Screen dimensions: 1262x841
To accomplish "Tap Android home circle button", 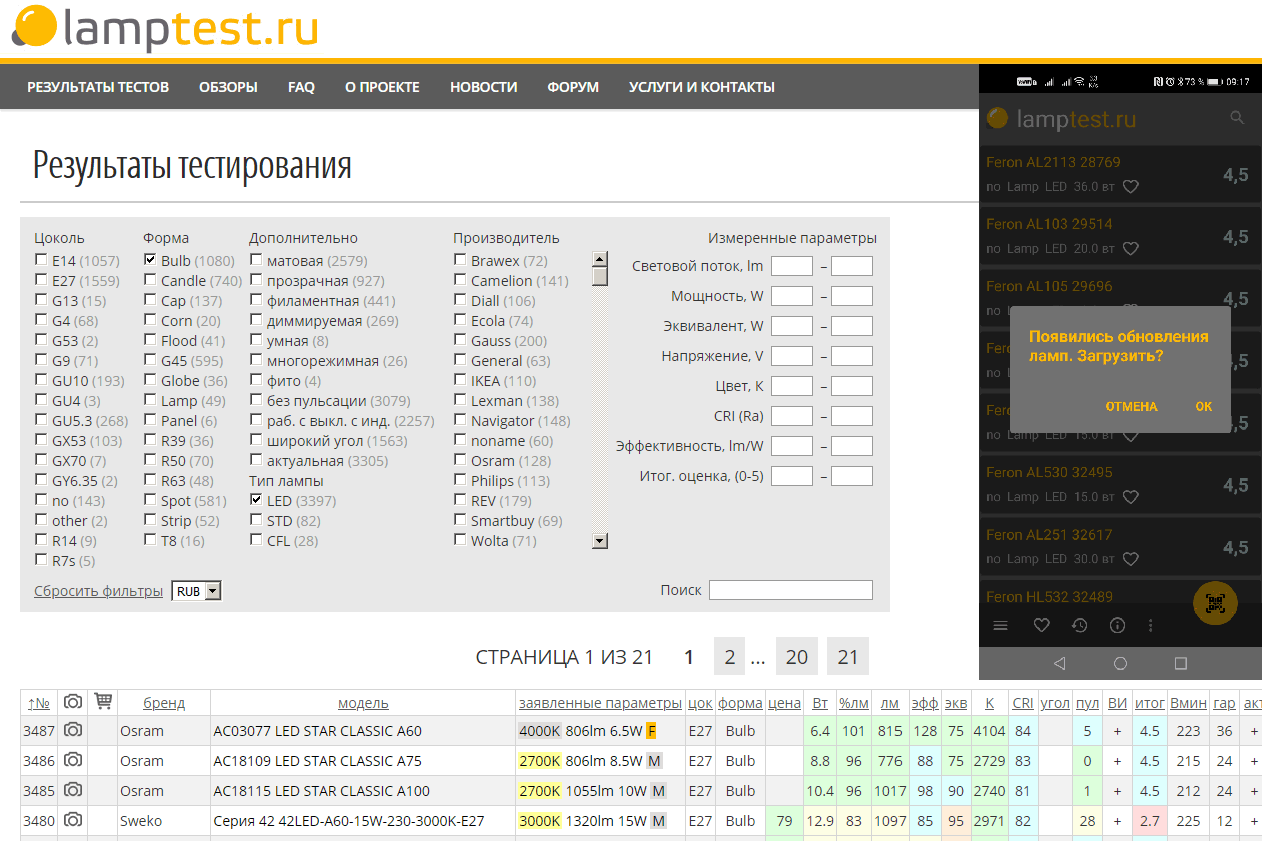I will pos(1120,663).
